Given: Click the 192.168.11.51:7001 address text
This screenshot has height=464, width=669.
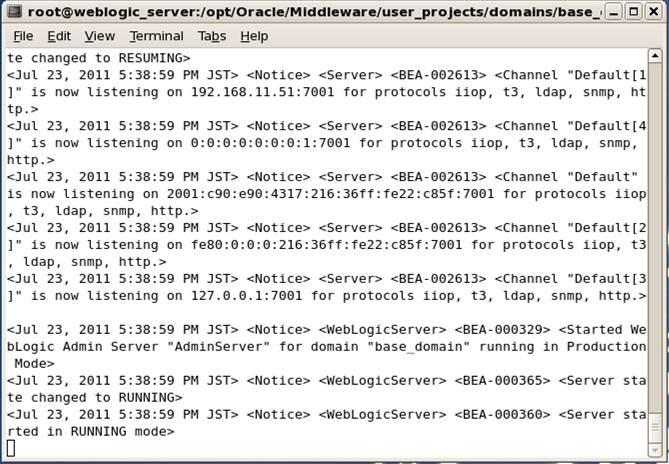Looking at the screenshot, I should click(262, 92).
